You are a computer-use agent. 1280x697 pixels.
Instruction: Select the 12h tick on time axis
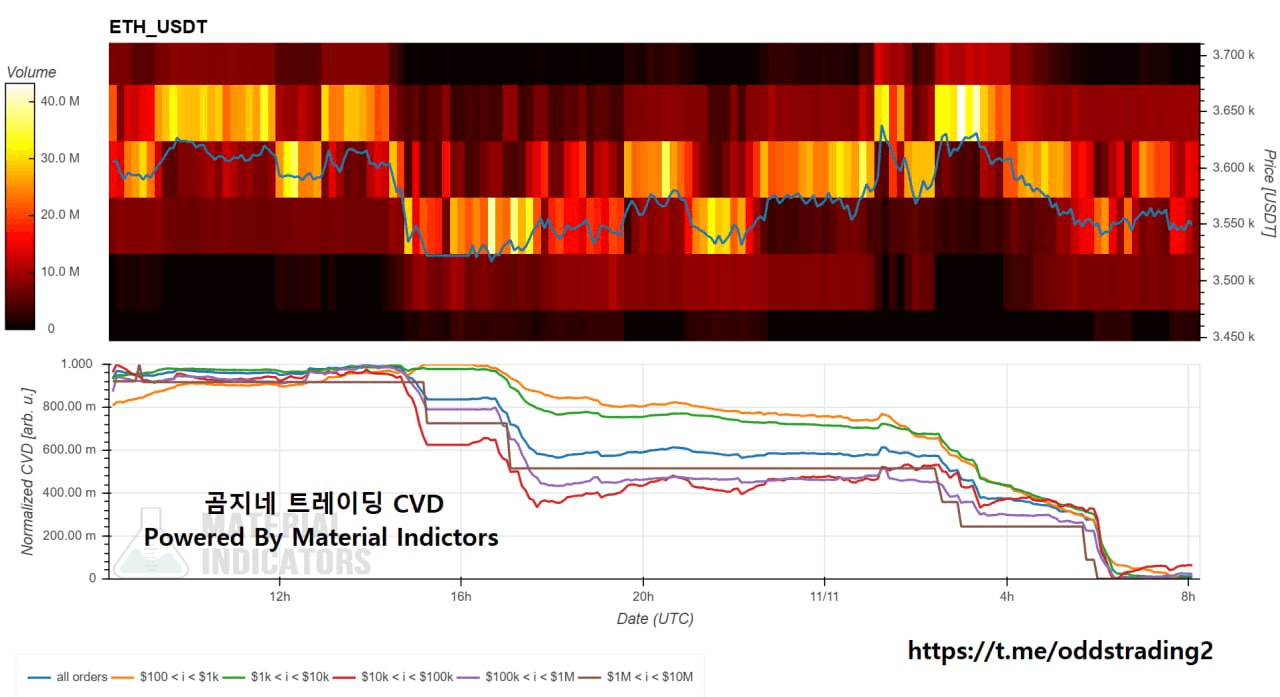point(280,598)
